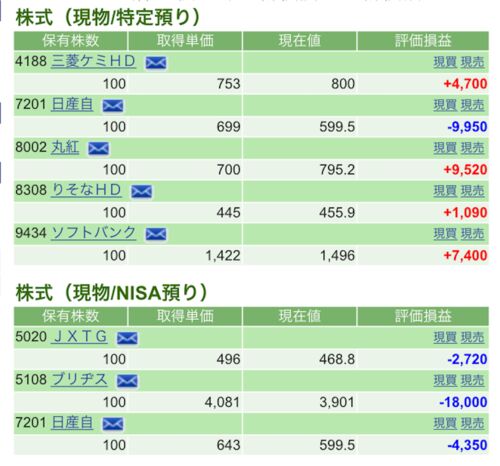Image resolution: width=500 pixels, height=466 pixels.
Task: Open the JXTG stock link
Action: pos(79,337)
